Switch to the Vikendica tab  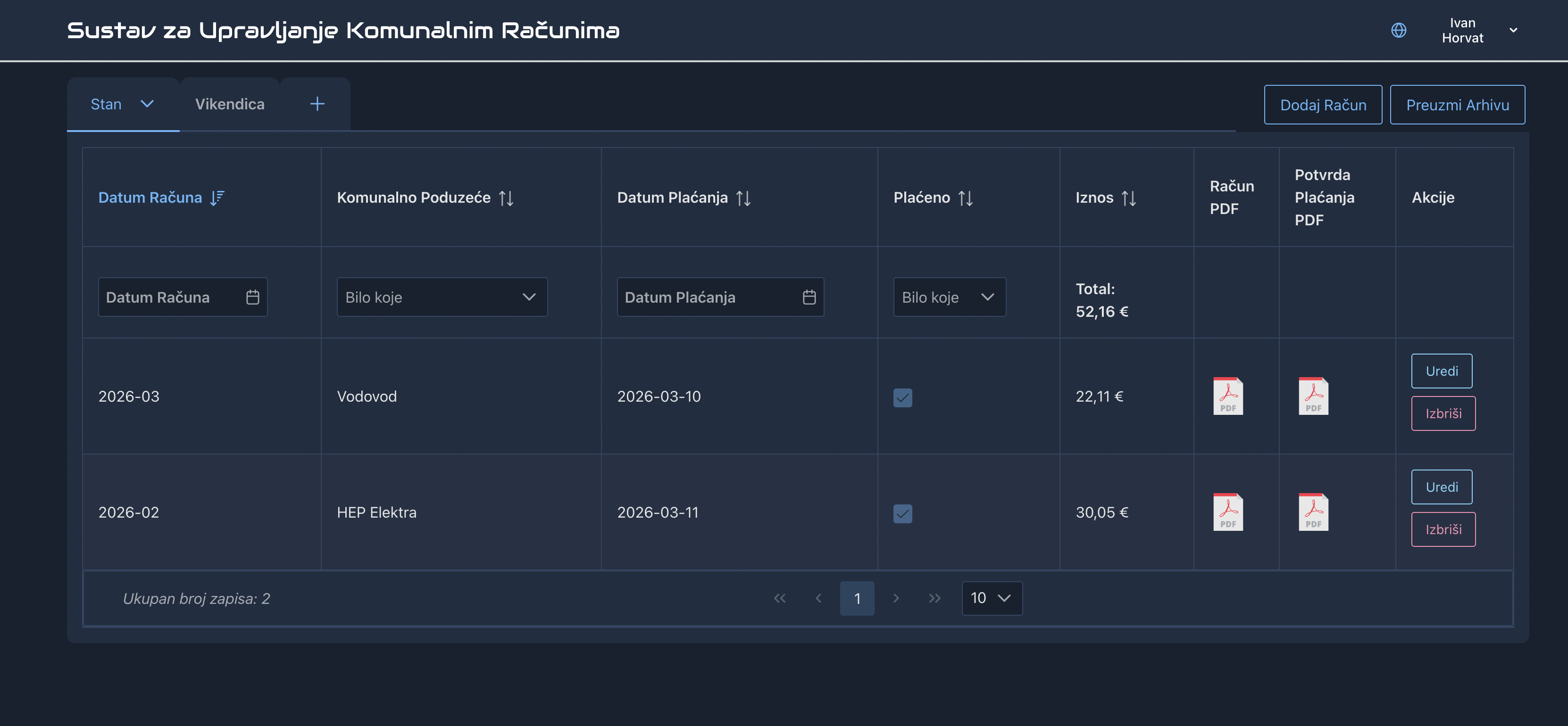(x=229, y=104)
